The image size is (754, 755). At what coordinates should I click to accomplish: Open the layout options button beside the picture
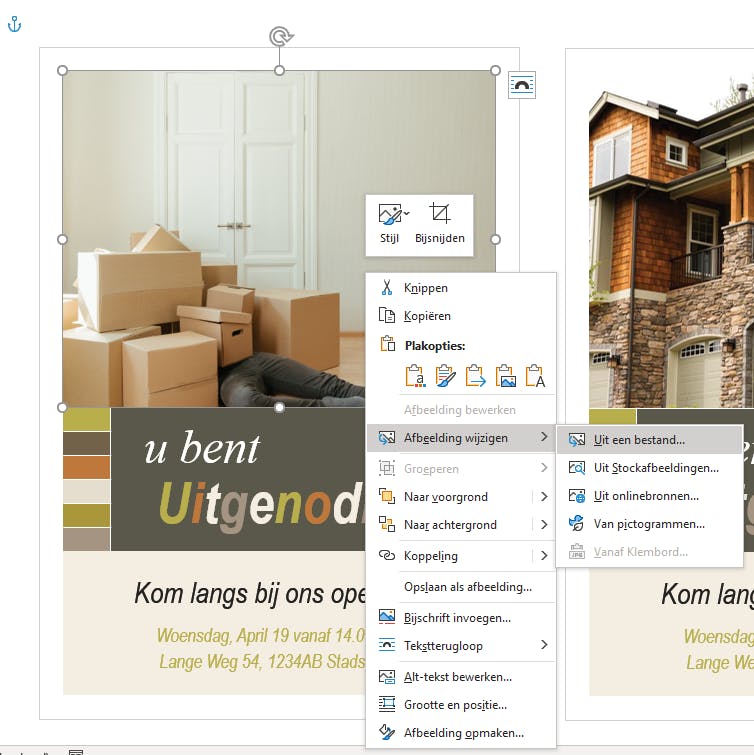pos(522,85)
